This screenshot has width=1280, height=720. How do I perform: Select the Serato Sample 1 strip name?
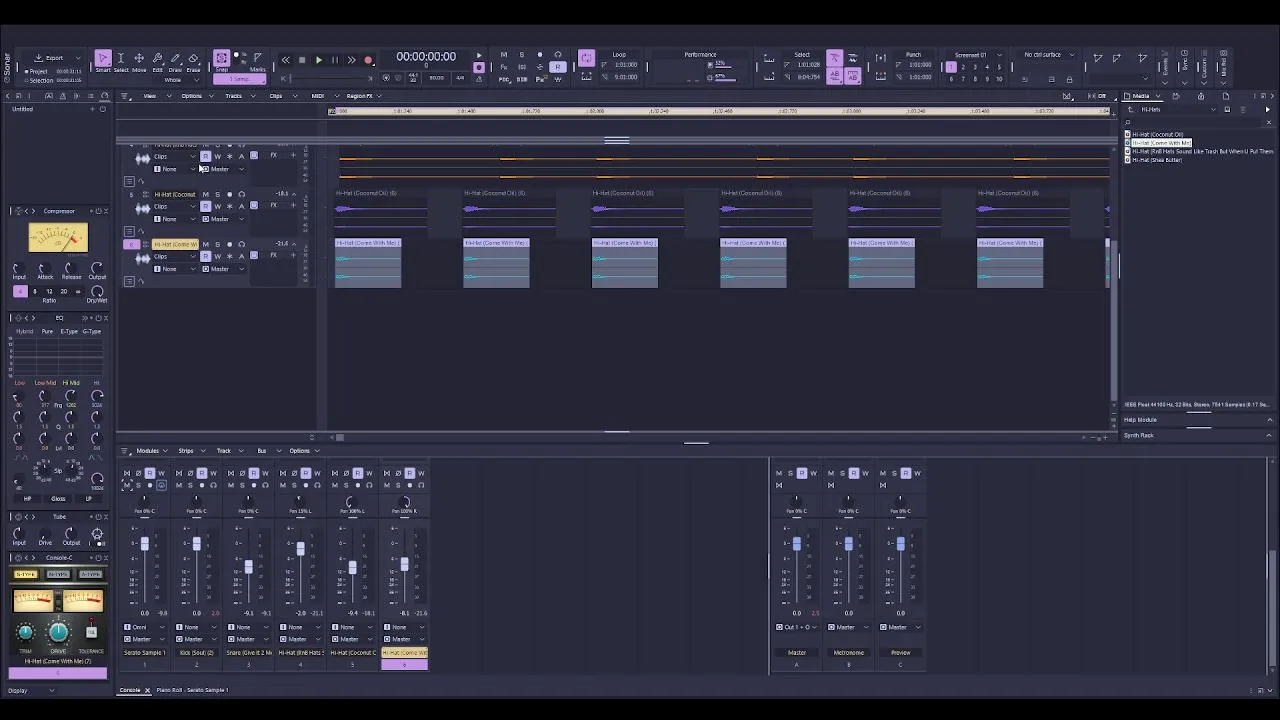[144, 653]
